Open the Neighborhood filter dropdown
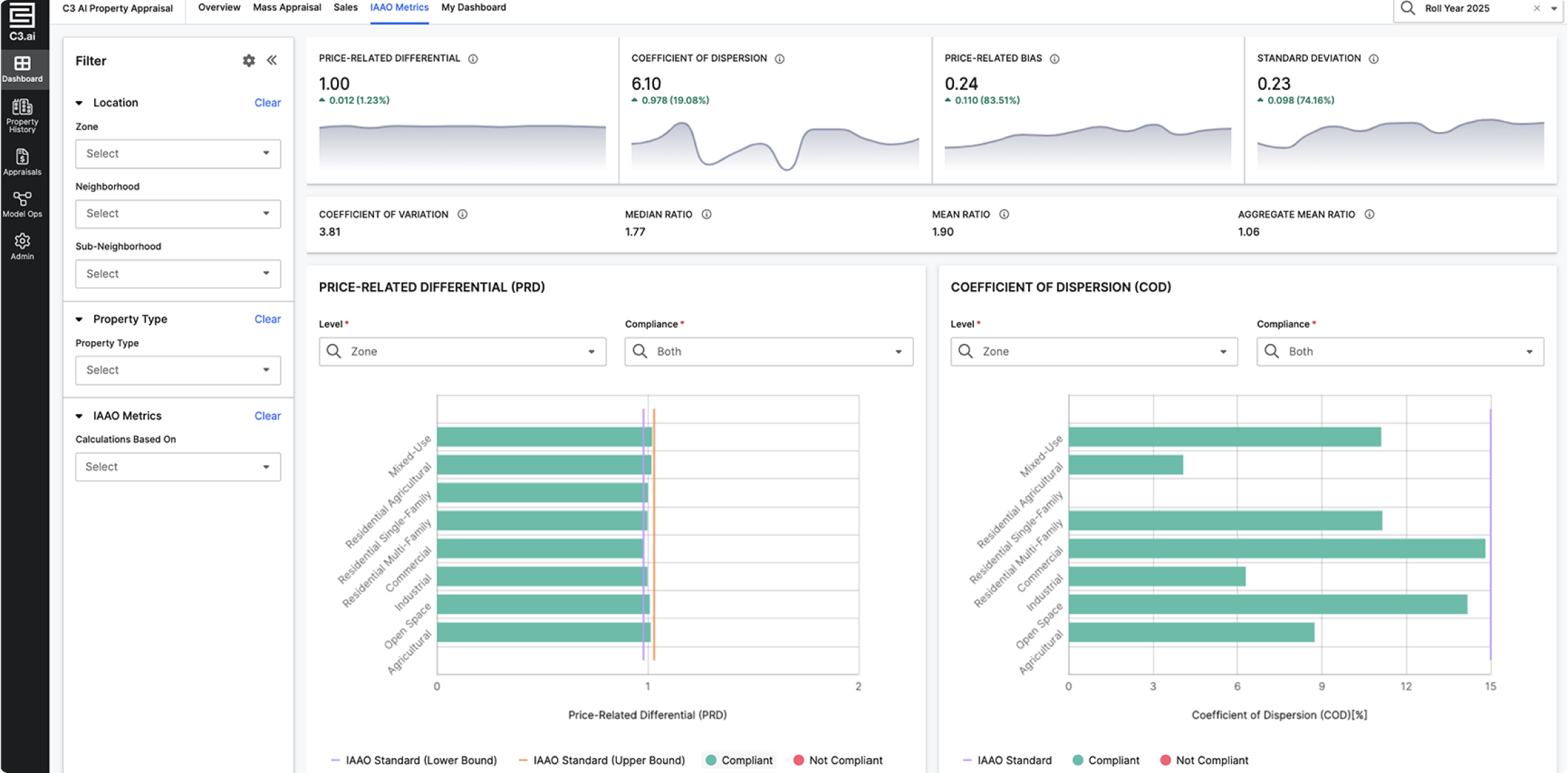 178,213
